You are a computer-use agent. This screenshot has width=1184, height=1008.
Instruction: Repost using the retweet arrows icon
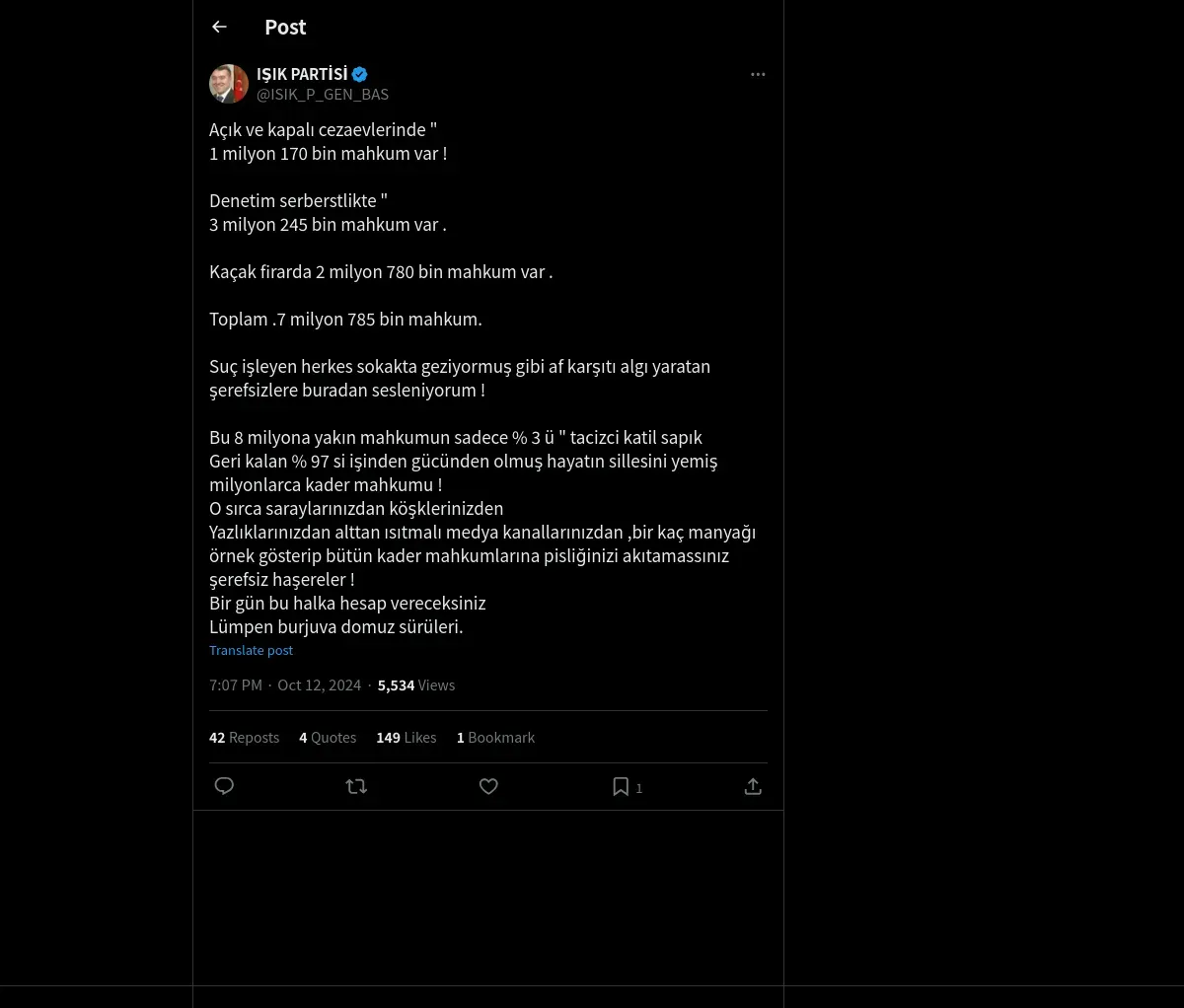coord(356,786)
